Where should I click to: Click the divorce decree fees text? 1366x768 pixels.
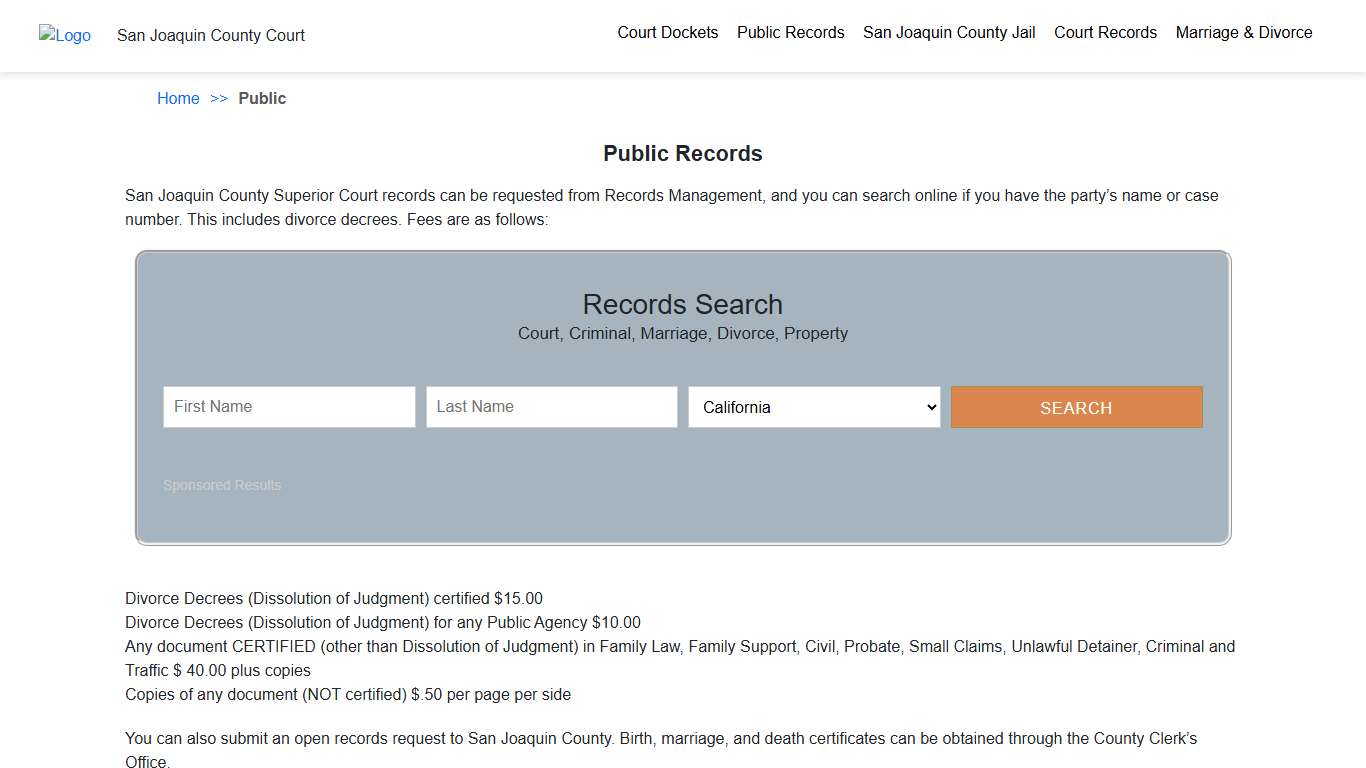[x=334, y=598]
